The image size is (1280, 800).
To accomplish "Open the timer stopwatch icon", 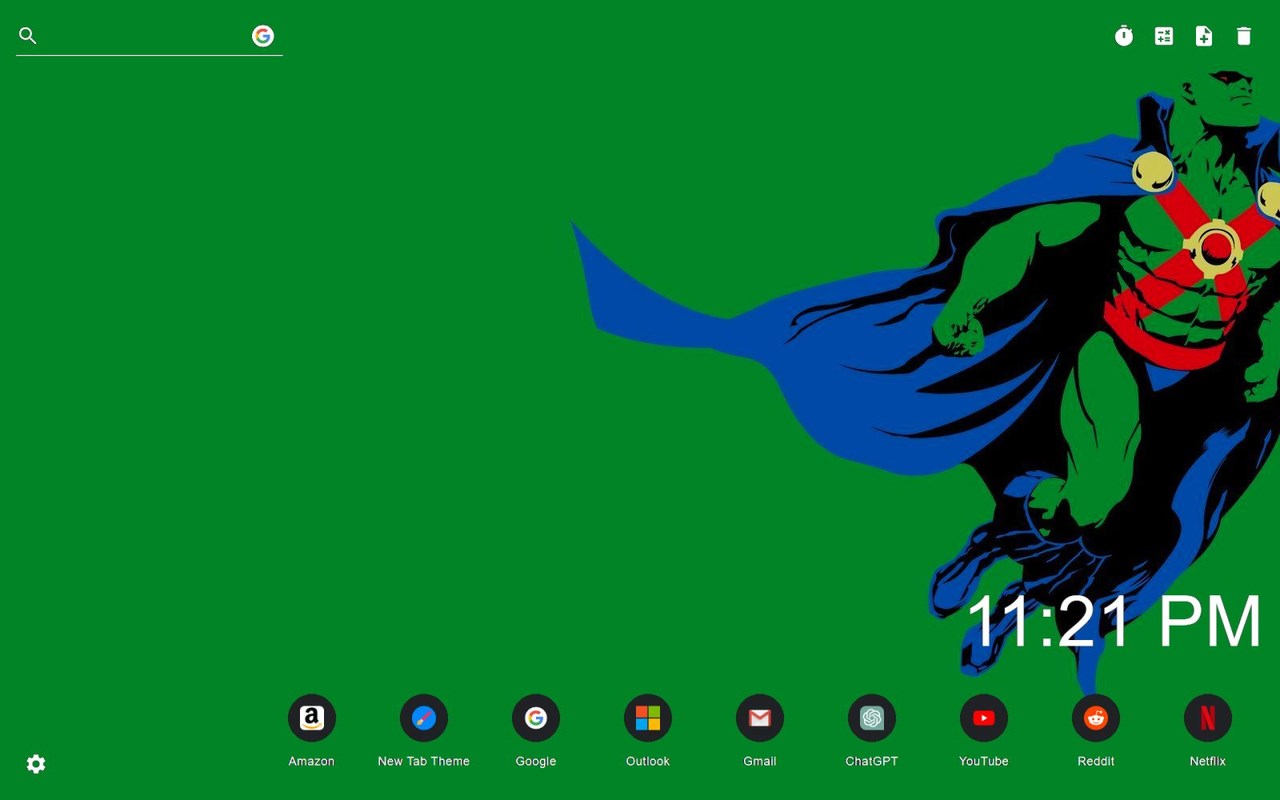I will point(1124,36).
